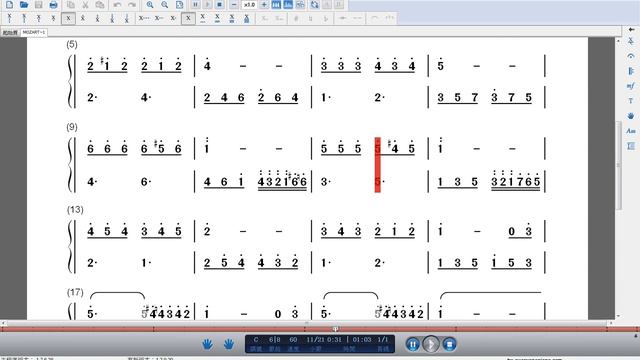This screenshot has width=640, height=360.
Task: Stop playback in the top toolbar
Action: pyautogui.click(x=219, y=5)
